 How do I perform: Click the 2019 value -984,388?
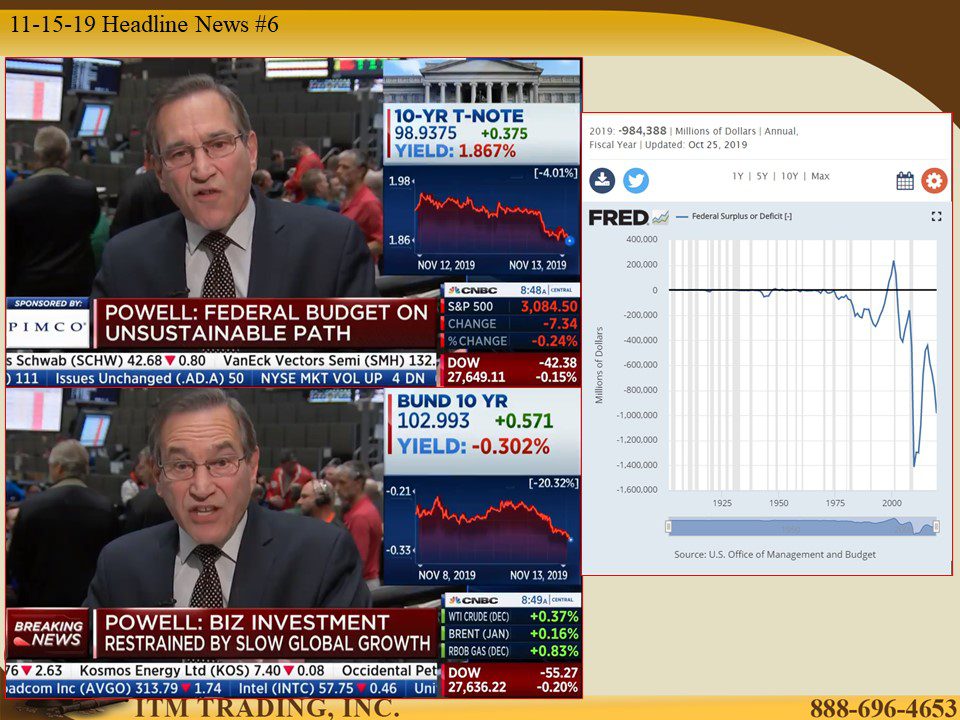[642, 130]
